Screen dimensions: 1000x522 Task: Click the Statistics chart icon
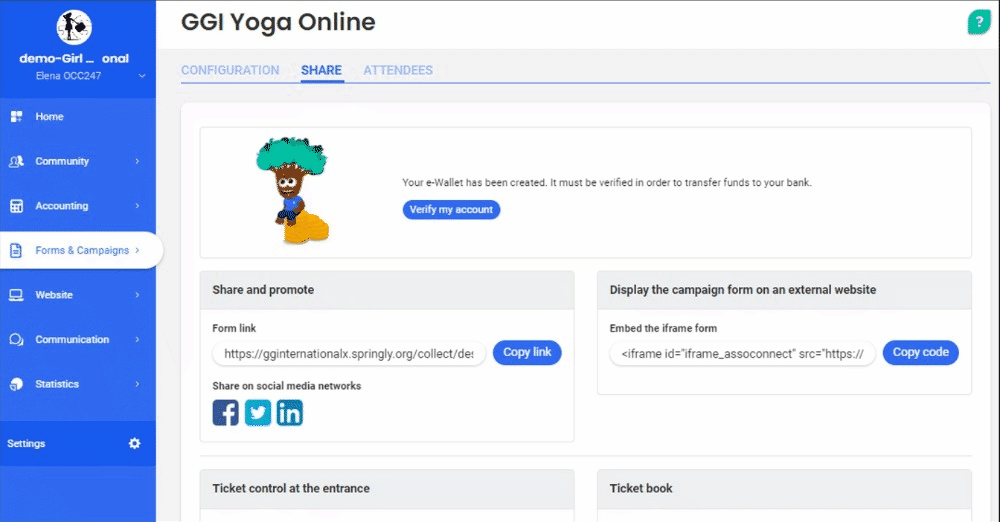click(16, 384)
